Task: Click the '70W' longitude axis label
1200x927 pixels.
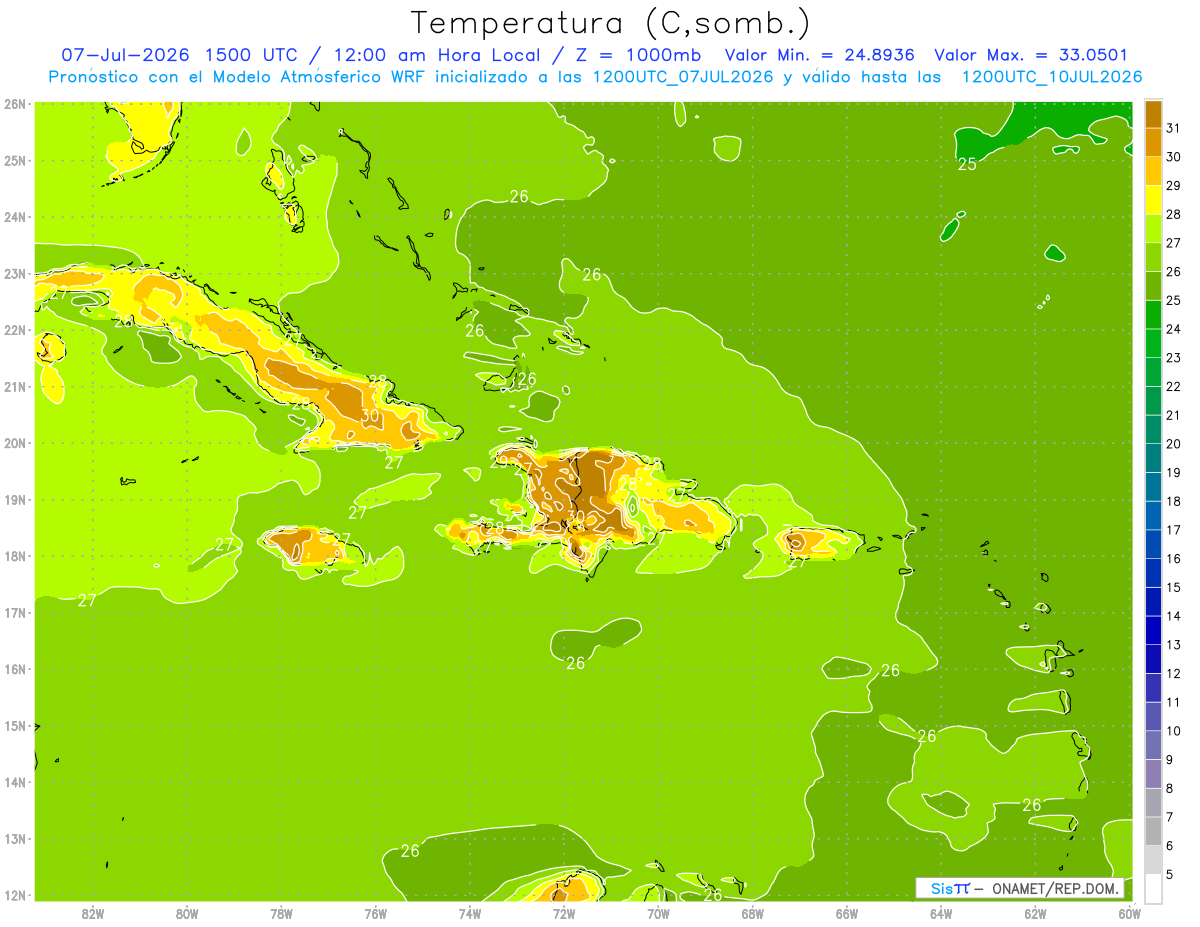Action: (658, 914)
